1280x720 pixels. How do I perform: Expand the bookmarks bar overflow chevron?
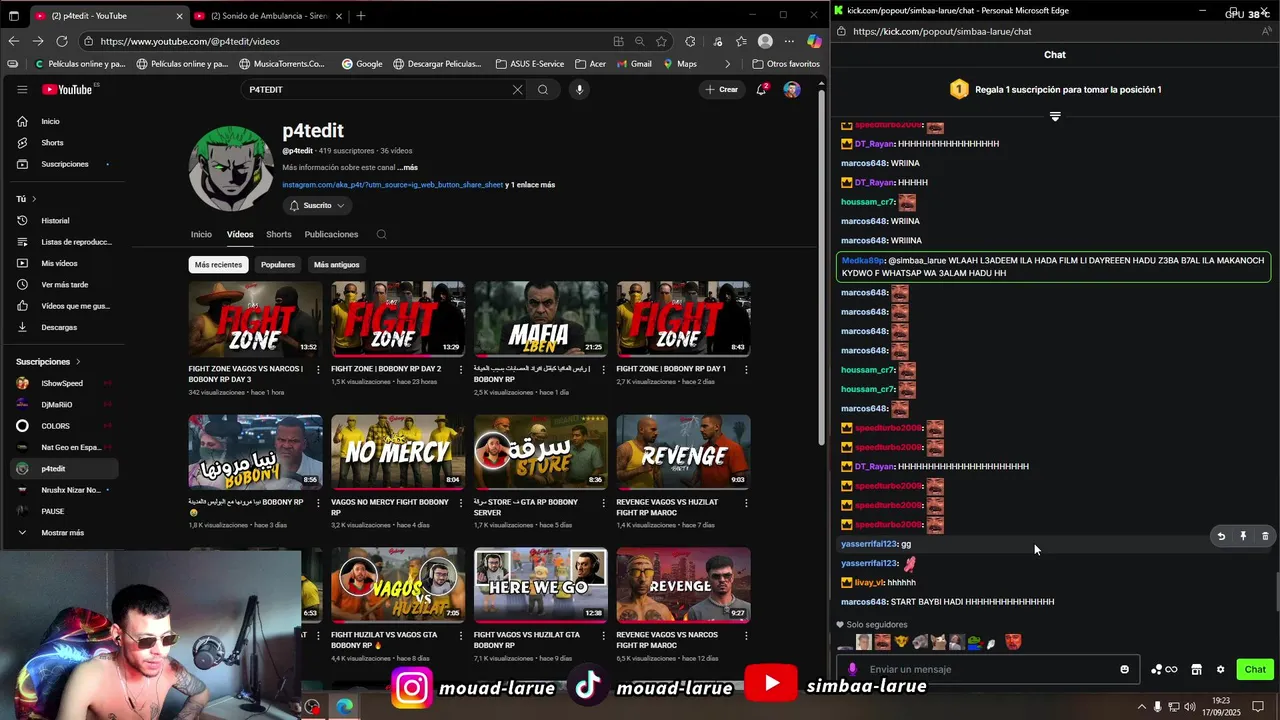click(727, 63)
